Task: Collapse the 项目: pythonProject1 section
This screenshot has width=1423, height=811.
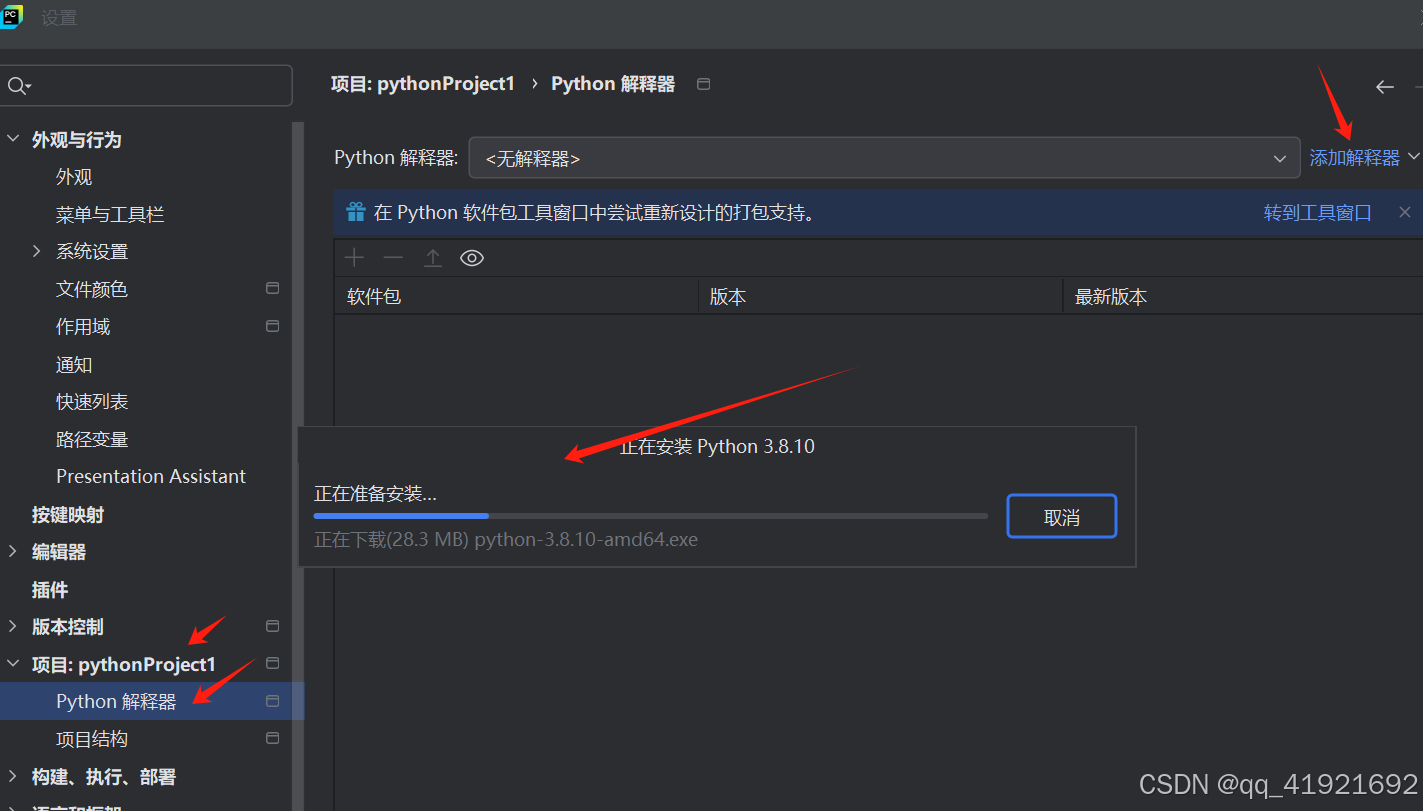Action: click(13, 663)
